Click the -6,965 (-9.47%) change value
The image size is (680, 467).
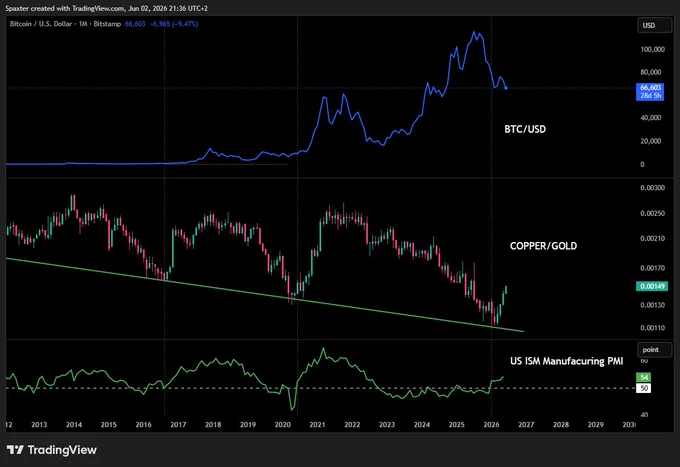(173, 24)
